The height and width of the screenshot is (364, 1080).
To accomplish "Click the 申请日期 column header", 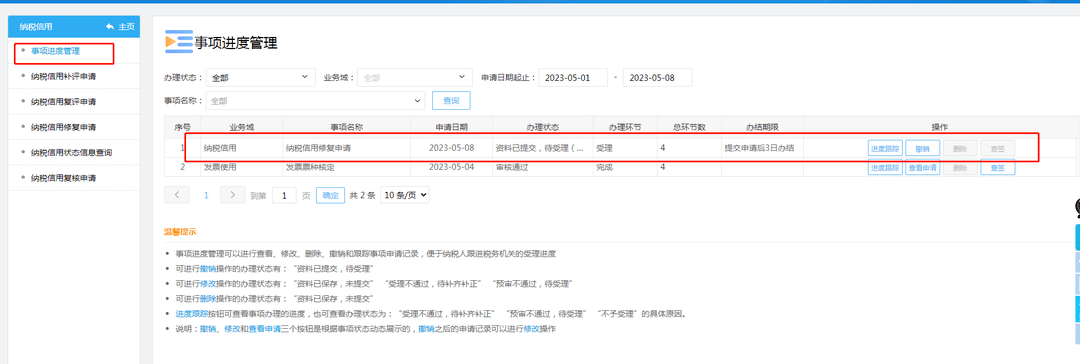I will [452, 128].
